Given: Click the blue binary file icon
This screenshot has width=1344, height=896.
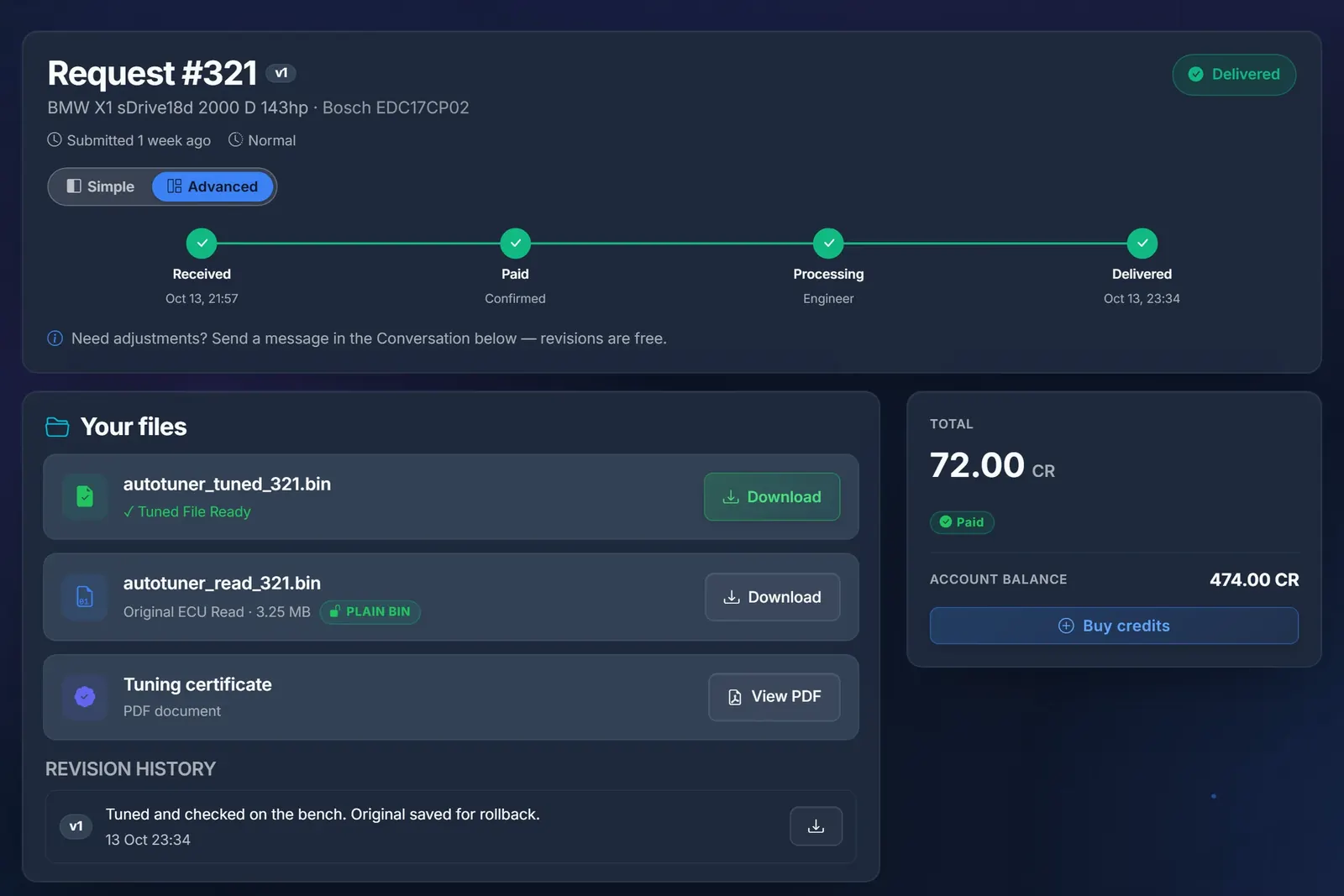Looking at the screenshot, I should 85,597.
